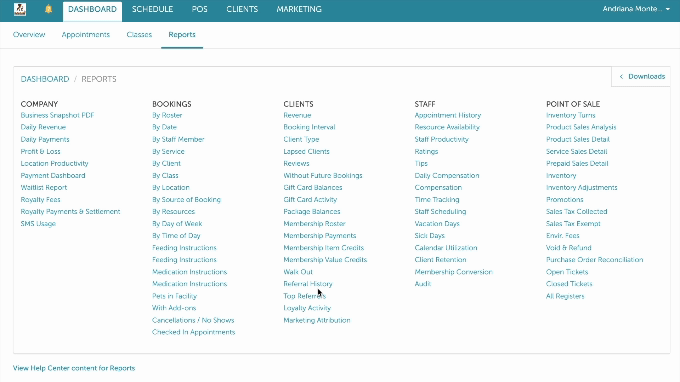Image resolution: width=680 pixels, height=382 pixels.
Task: Open the Andriana Monte user dropdown
Action: click(636, 9)
